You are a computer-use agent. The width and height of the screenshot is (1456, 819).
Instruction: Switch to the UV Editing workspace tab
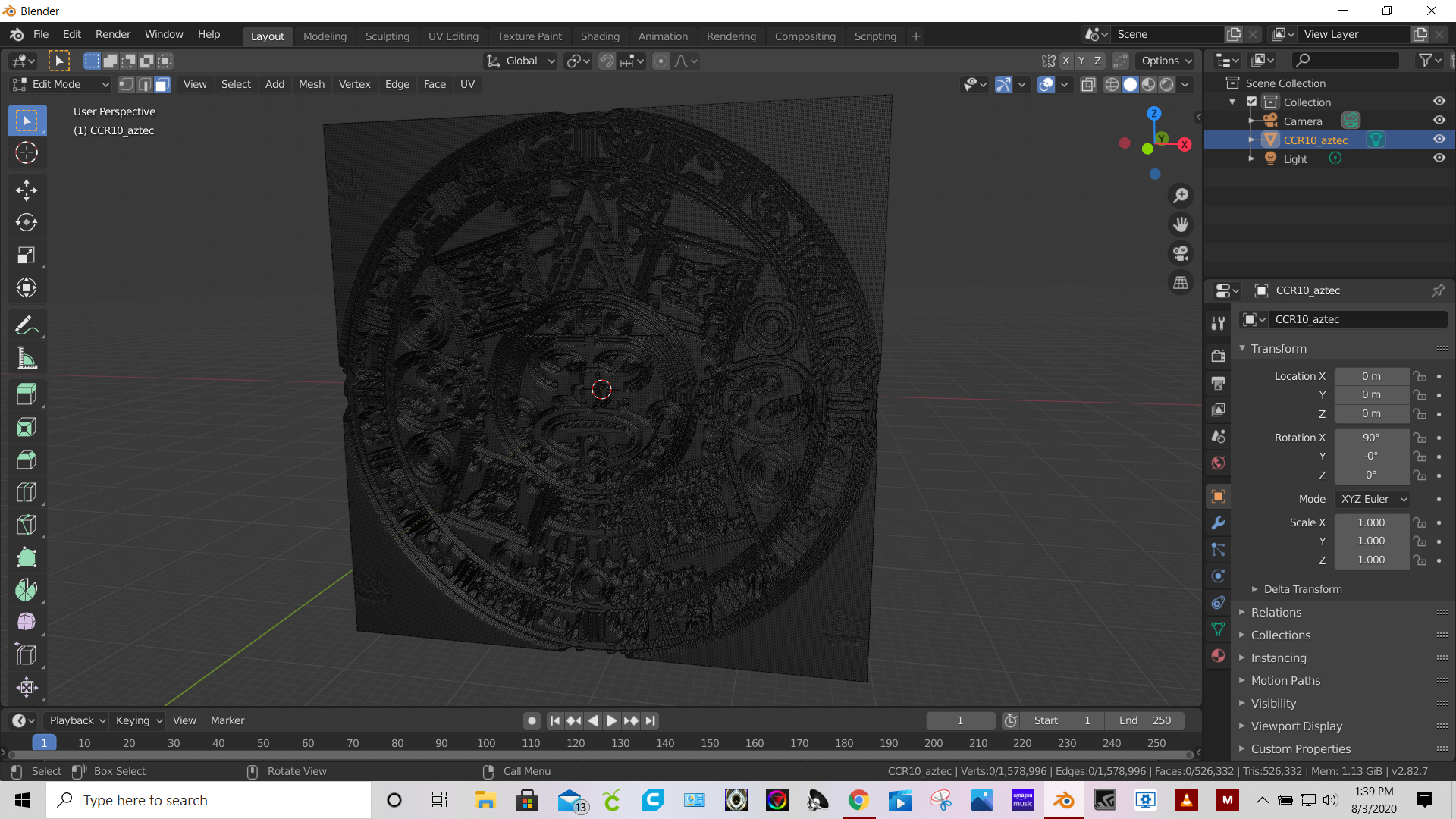point(453,36)
